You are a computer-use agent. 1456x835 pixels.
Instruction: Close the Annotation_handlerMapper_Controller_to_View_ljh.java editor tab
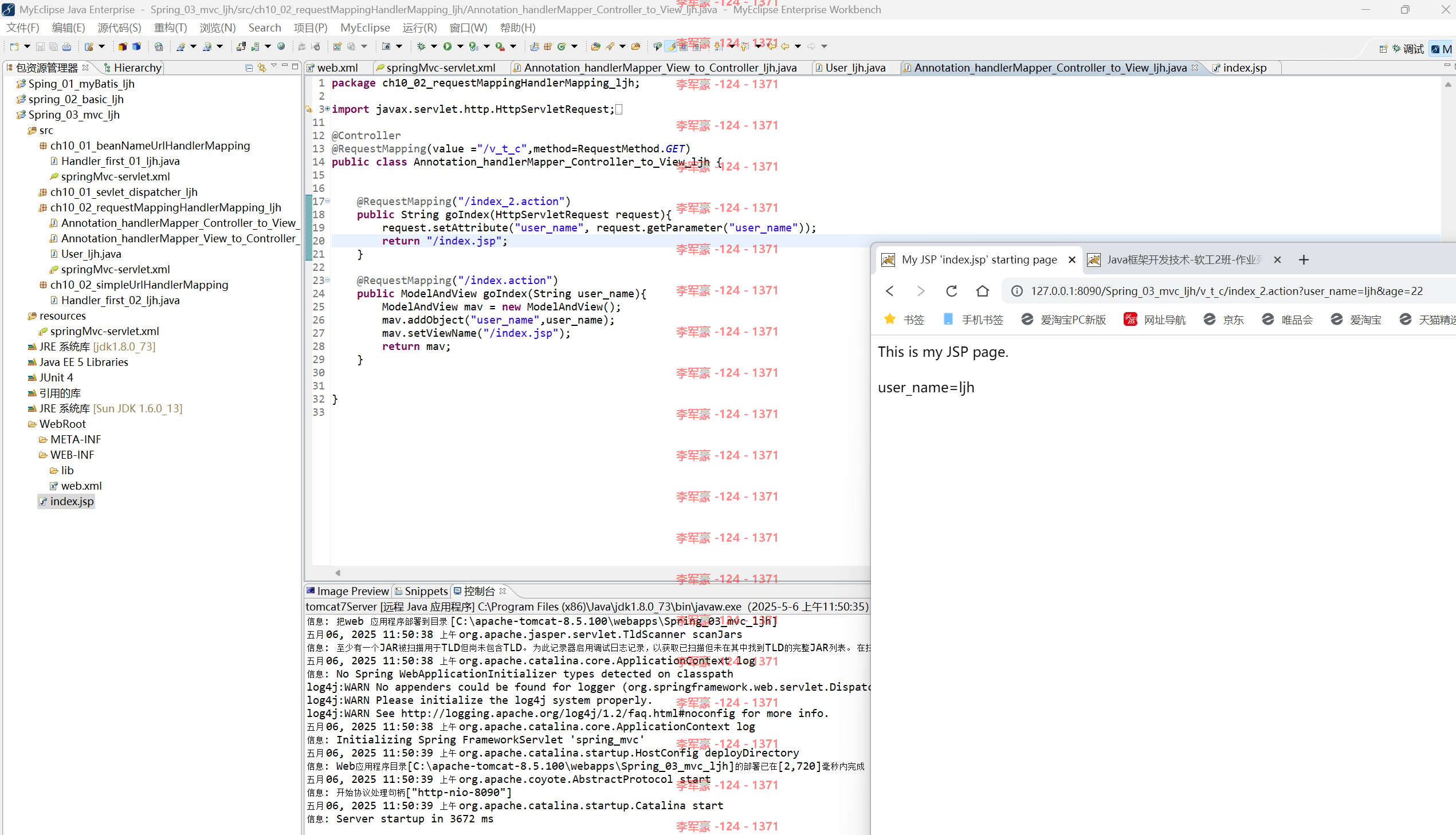pyautogui.click(x=1195, y=67)
